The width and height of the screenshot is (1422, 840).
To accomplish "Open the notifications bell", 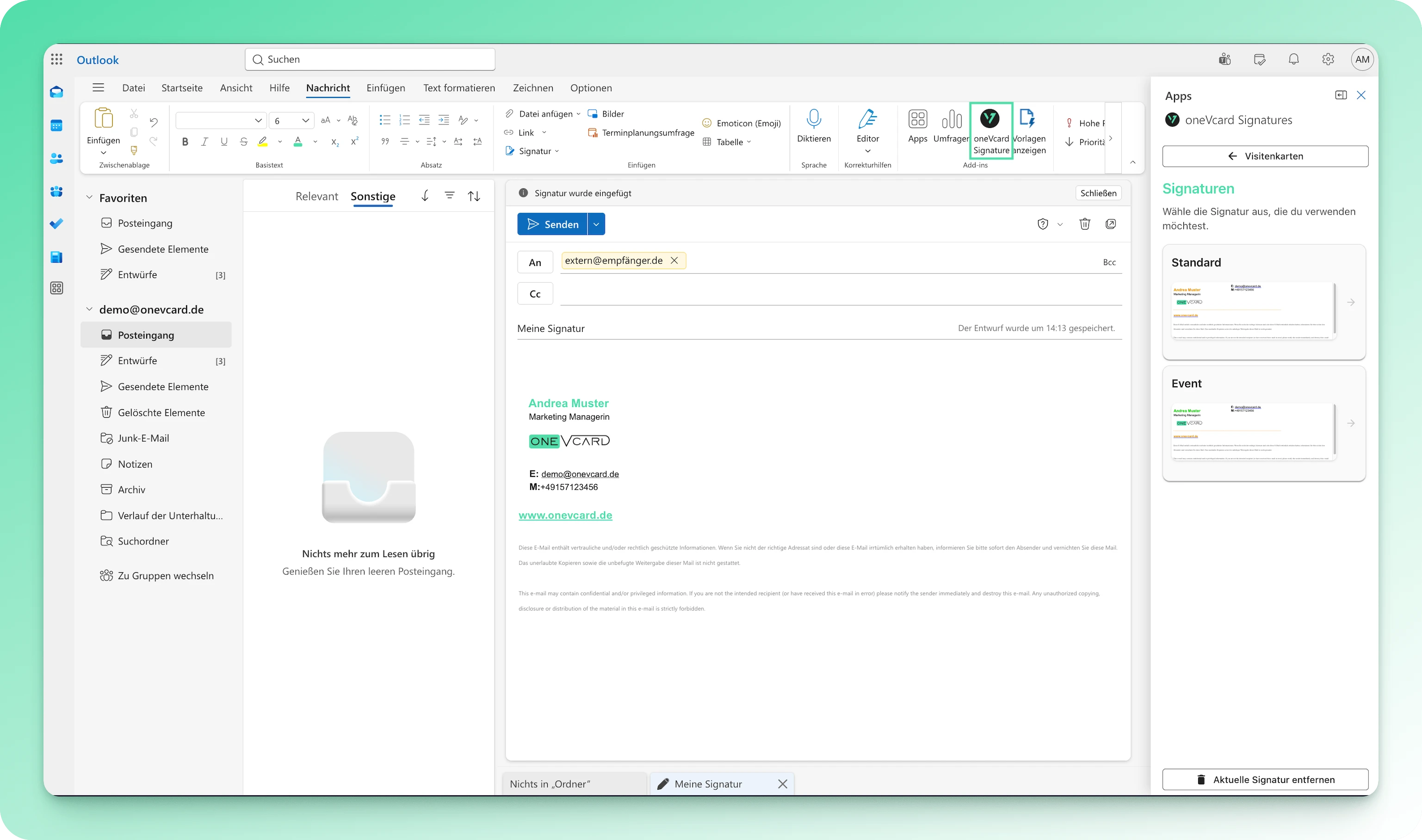I will [1293, 59].
